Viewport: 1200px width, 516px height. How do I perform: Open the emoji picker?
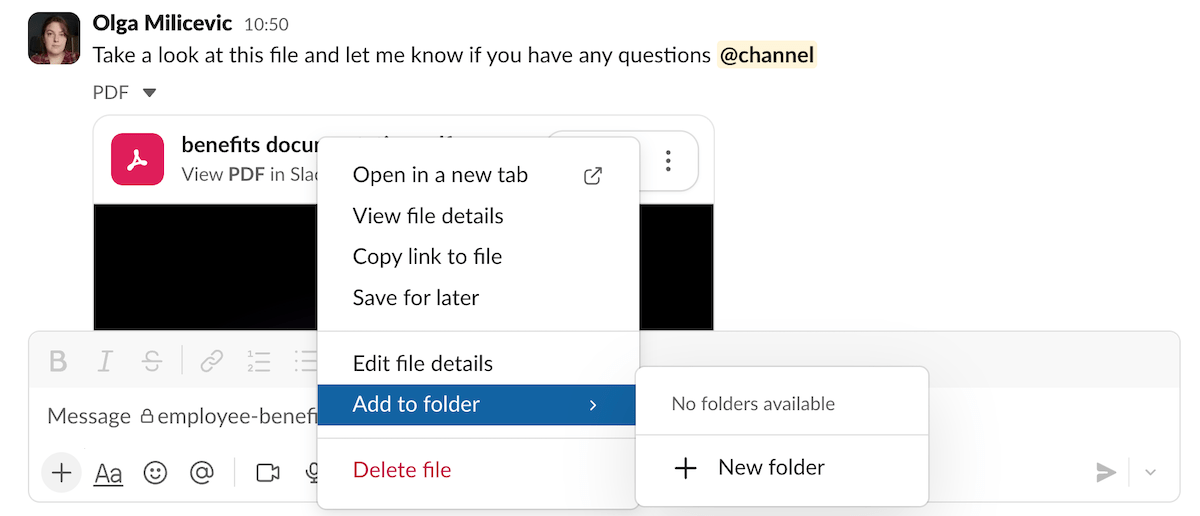click(x=155, y=473)
